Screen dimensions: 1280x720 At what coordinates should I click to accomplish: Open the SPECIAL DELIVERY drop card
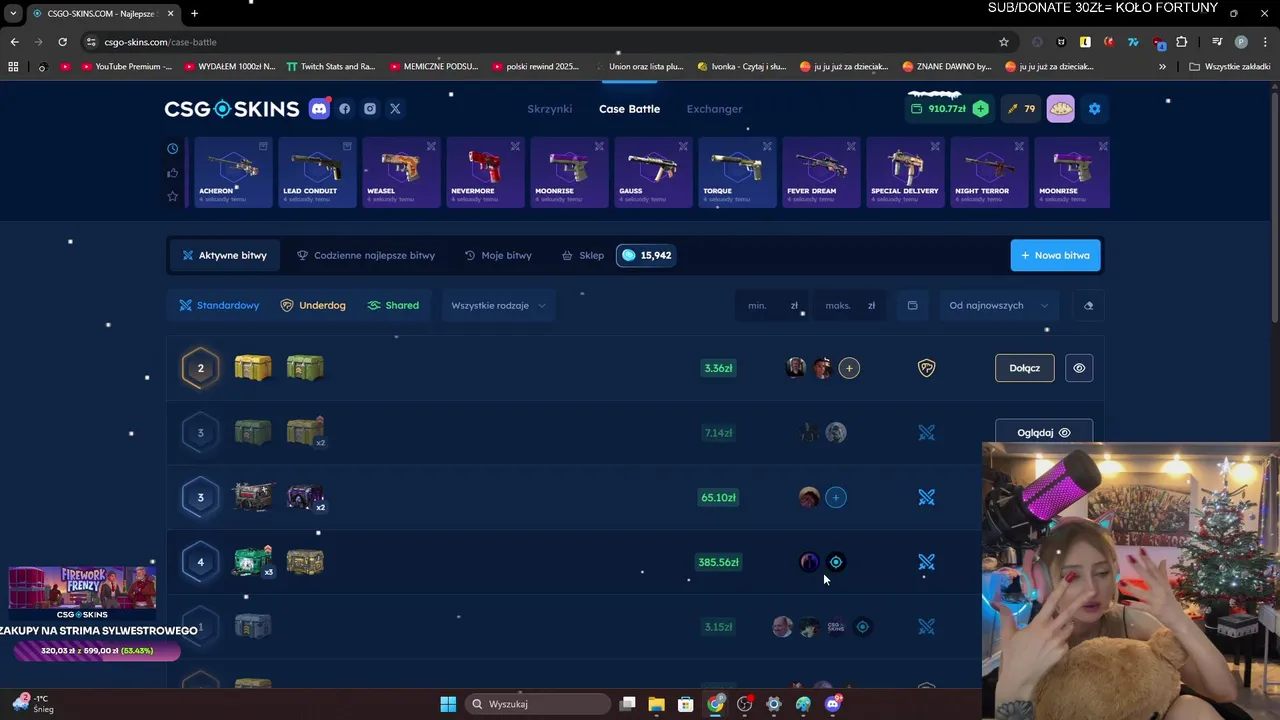click(905, 173)
